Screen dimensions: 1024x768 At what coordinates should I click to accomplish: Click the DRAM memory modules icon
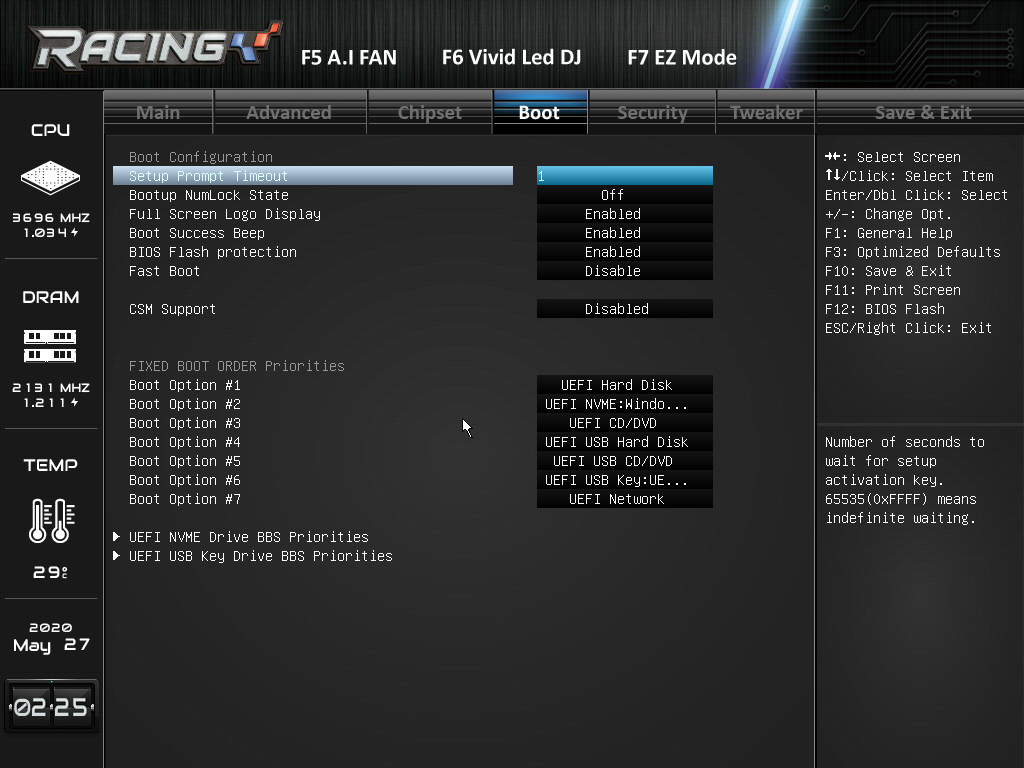coord(50,346)
